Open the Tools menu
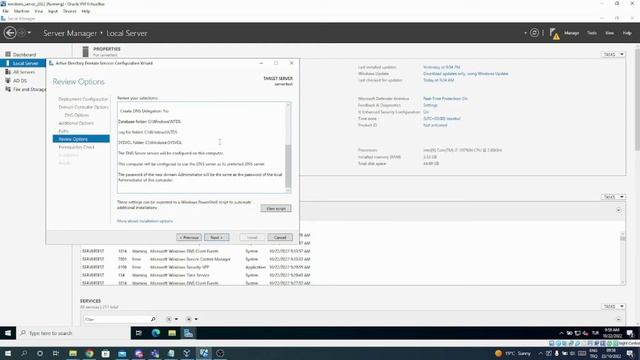 591,33
